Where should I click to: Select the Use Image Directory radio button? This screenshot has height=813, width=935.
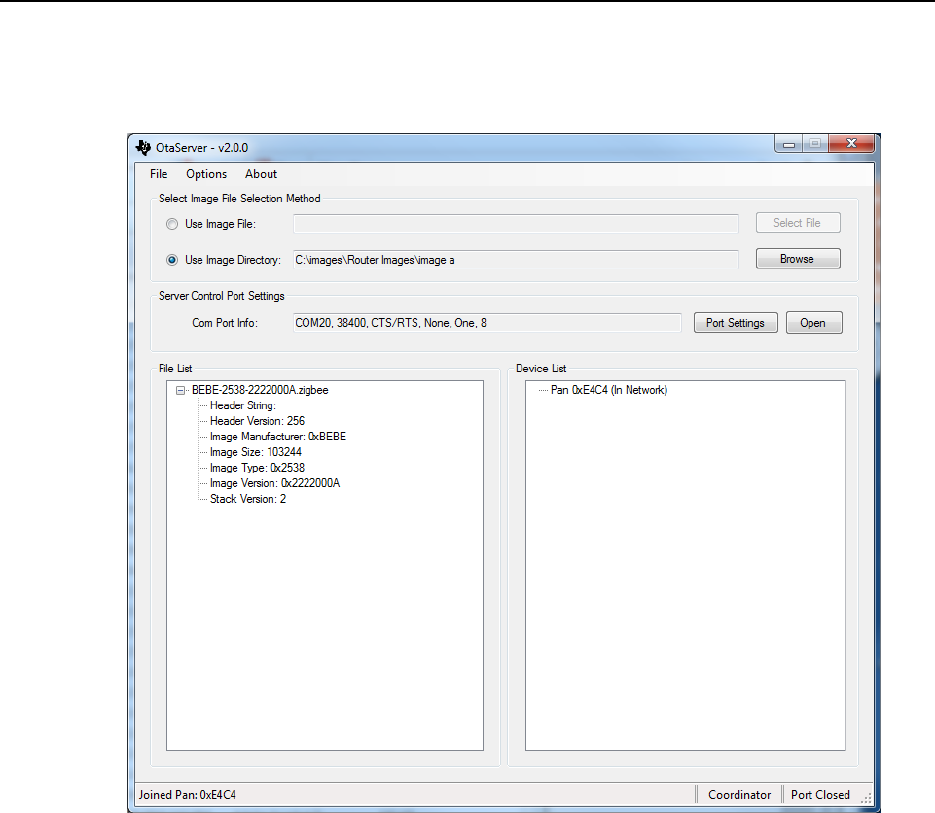coord(172,260)
